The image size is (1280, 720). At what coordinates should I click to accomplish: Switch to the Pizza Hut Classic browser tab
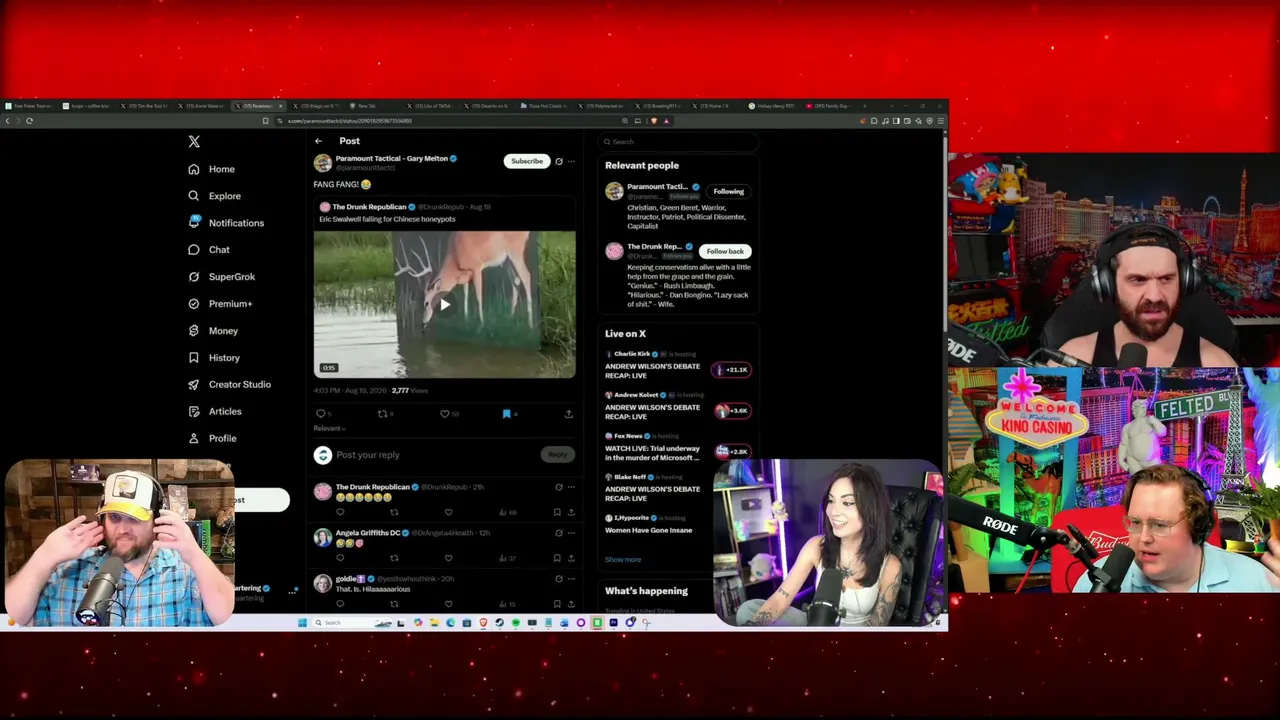pyautogui.click(x=546, y=106)
